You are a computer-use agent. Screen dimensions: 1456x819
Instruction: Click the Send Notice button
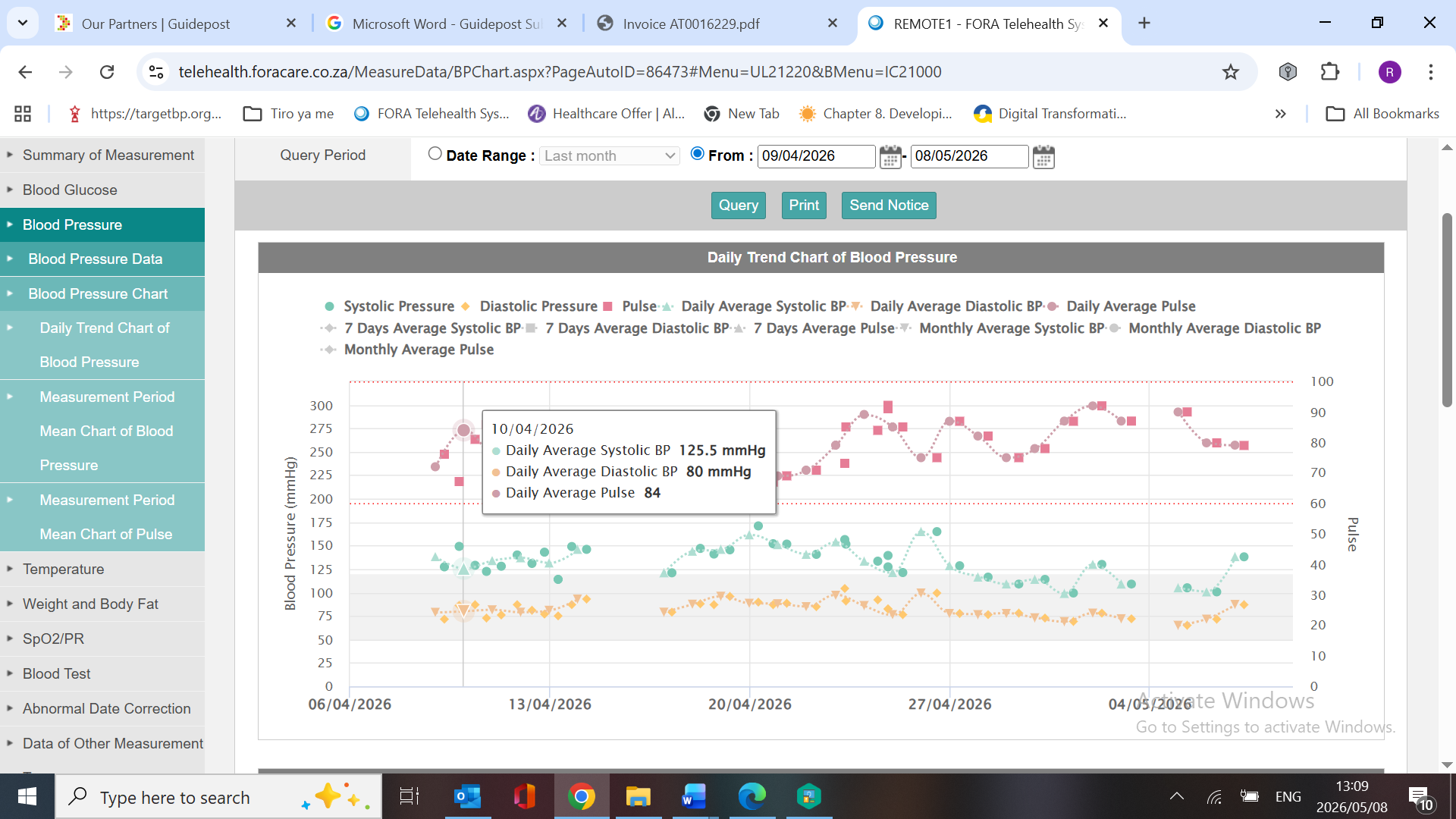click(x=889, y=206)
